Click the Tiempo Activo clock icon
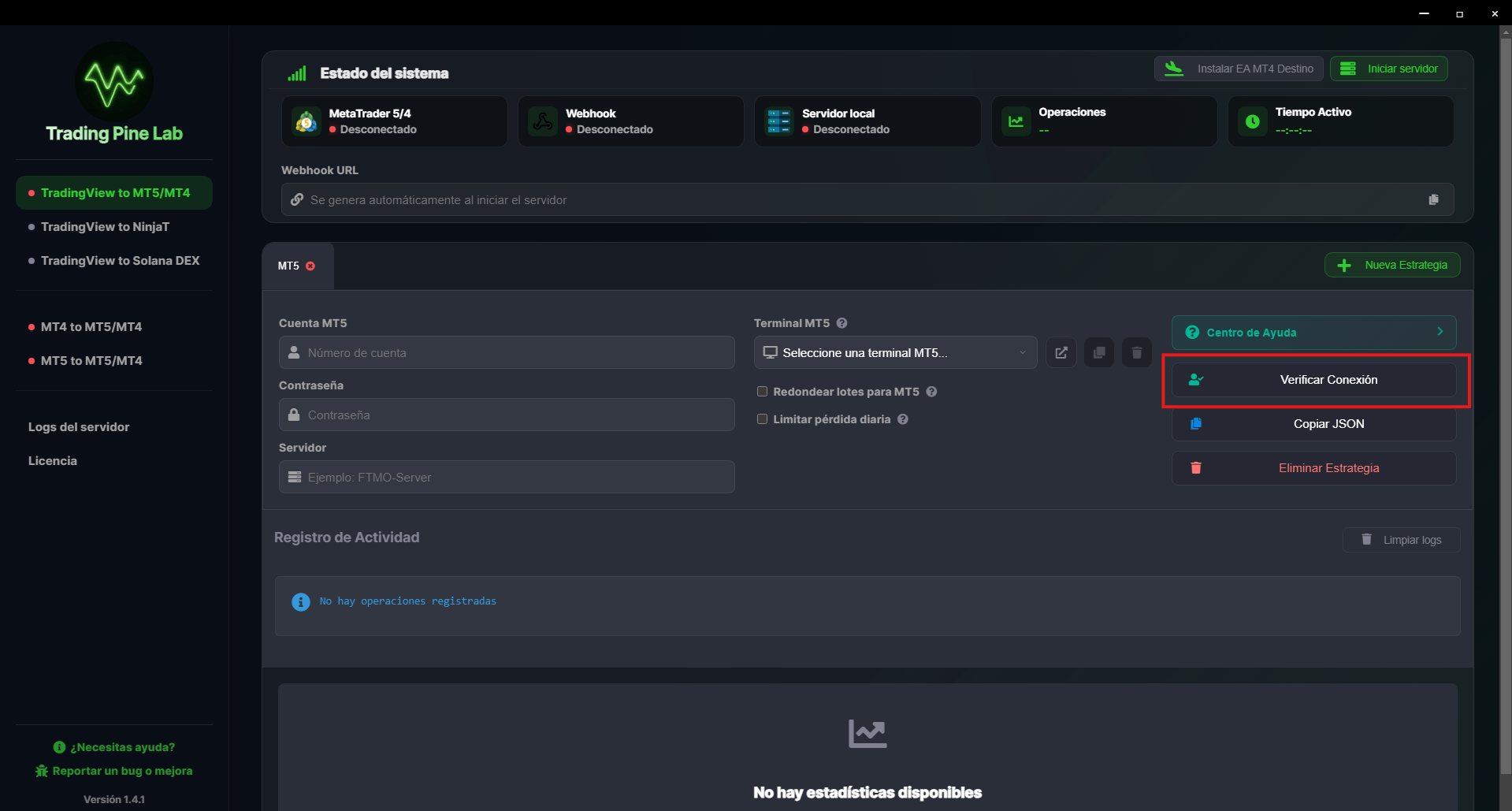Screen dimensions: 1512x811 1252,121
